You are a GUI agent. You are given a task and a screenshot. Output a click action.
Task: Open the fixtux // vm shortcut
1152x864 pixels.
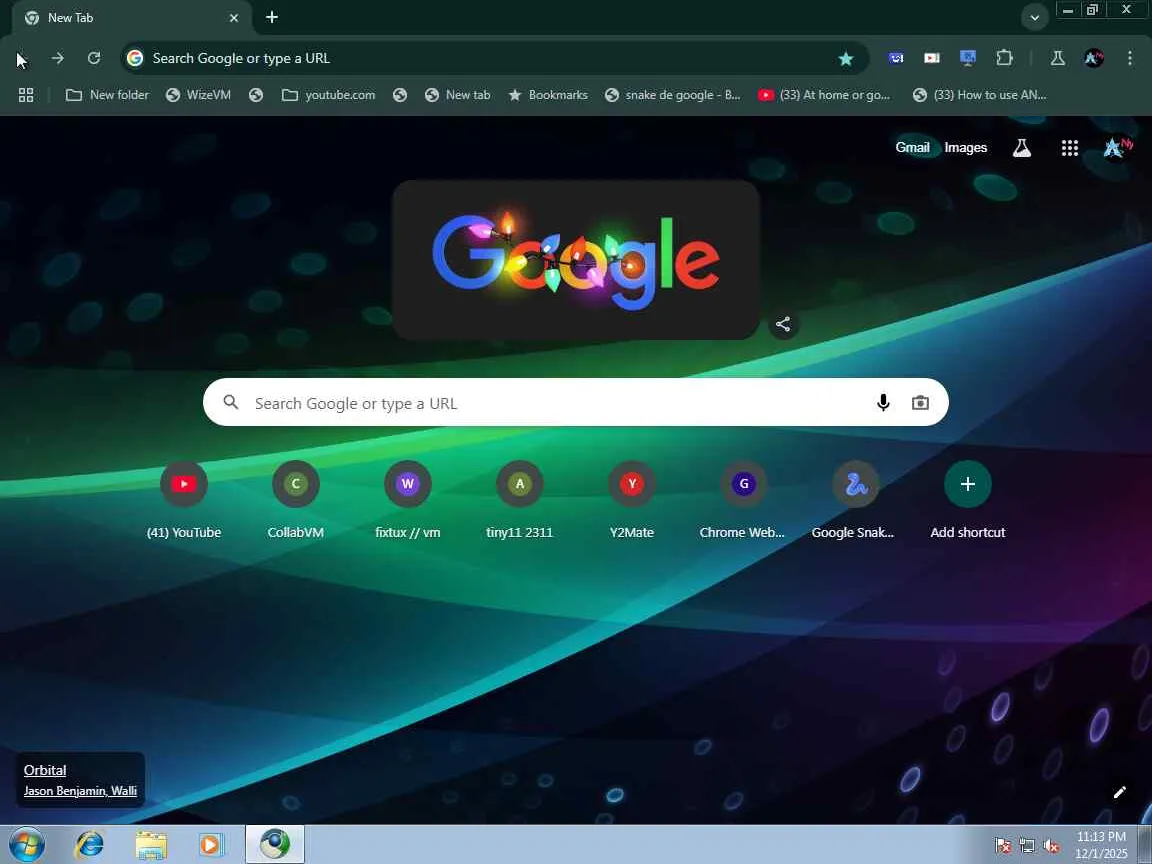(408, 500)
